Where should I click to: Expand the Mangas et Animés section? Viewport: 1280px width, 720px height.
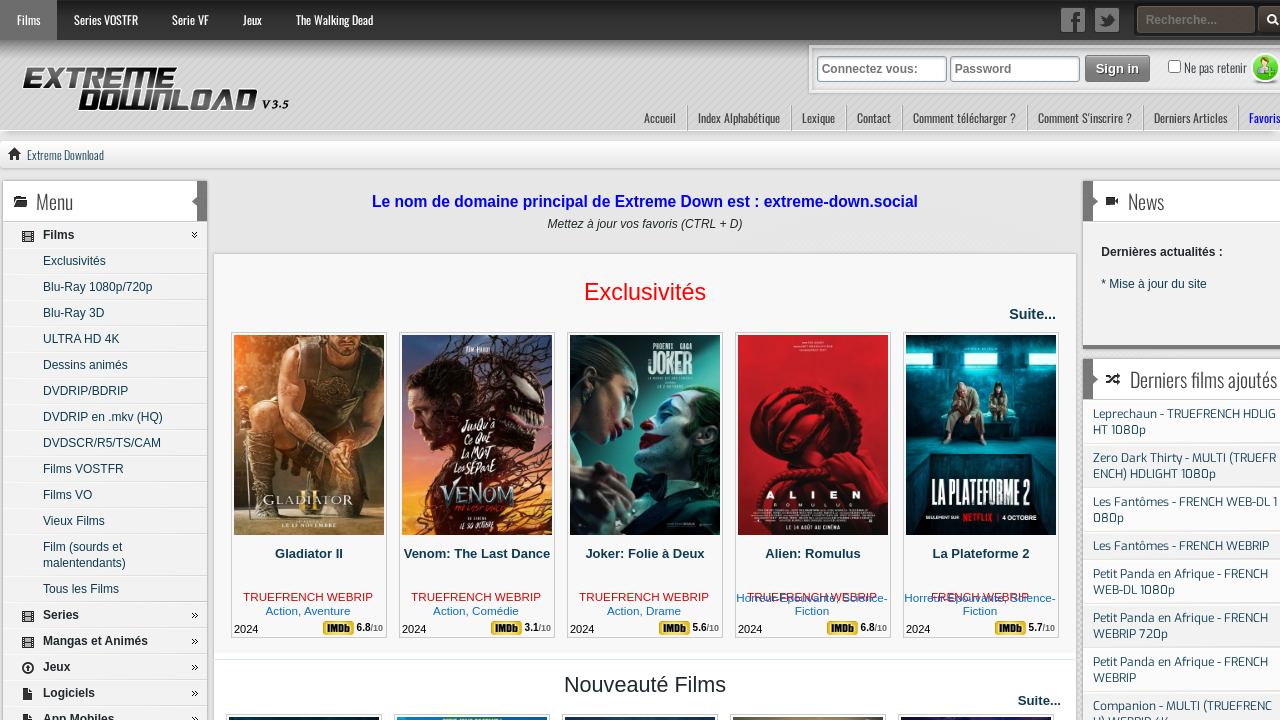194,641
